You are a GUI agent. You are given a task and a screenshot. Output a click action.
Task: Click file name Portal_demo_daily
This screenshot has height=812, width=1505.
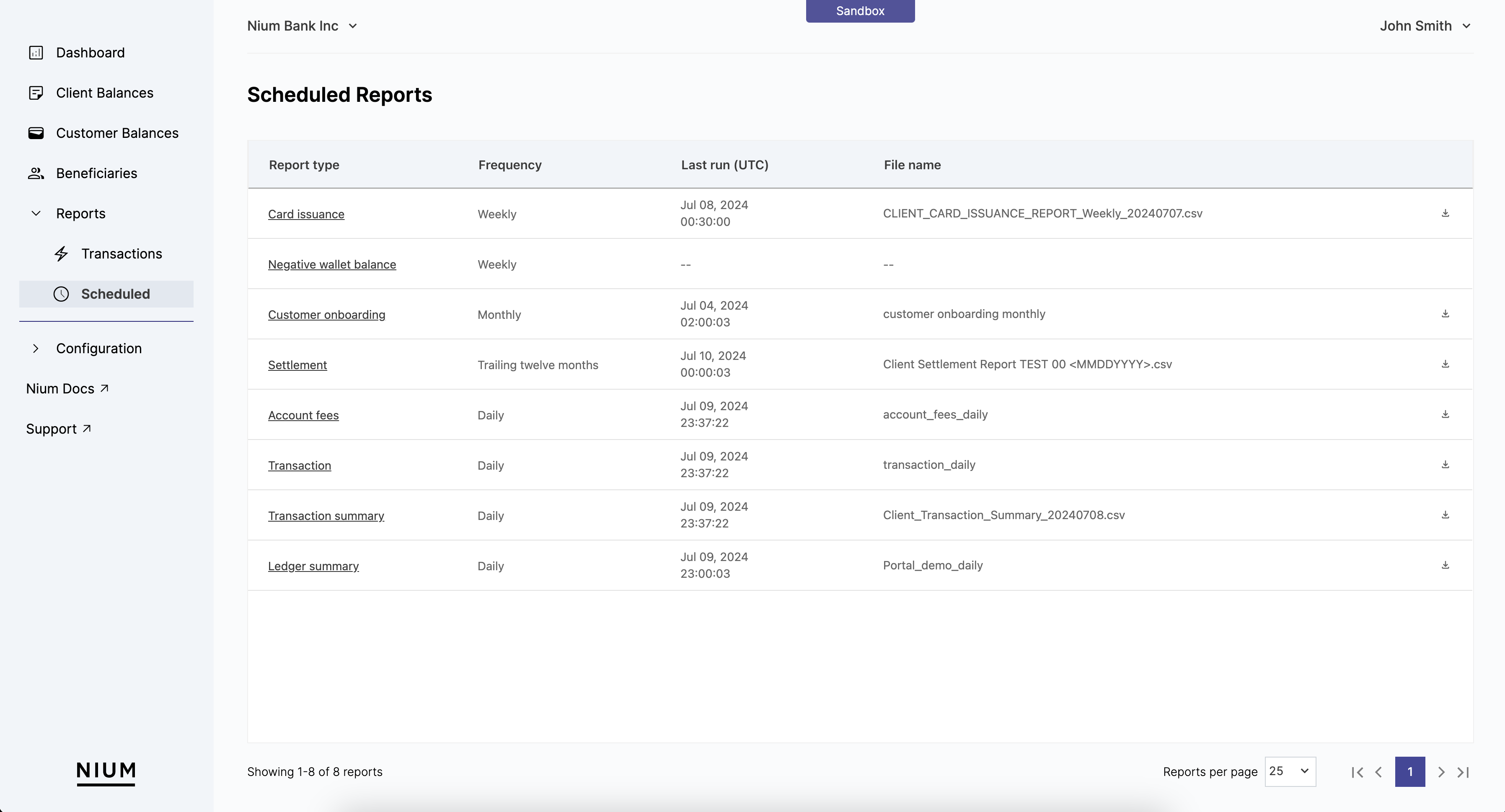pyautogui.click(x=932, y=565)
